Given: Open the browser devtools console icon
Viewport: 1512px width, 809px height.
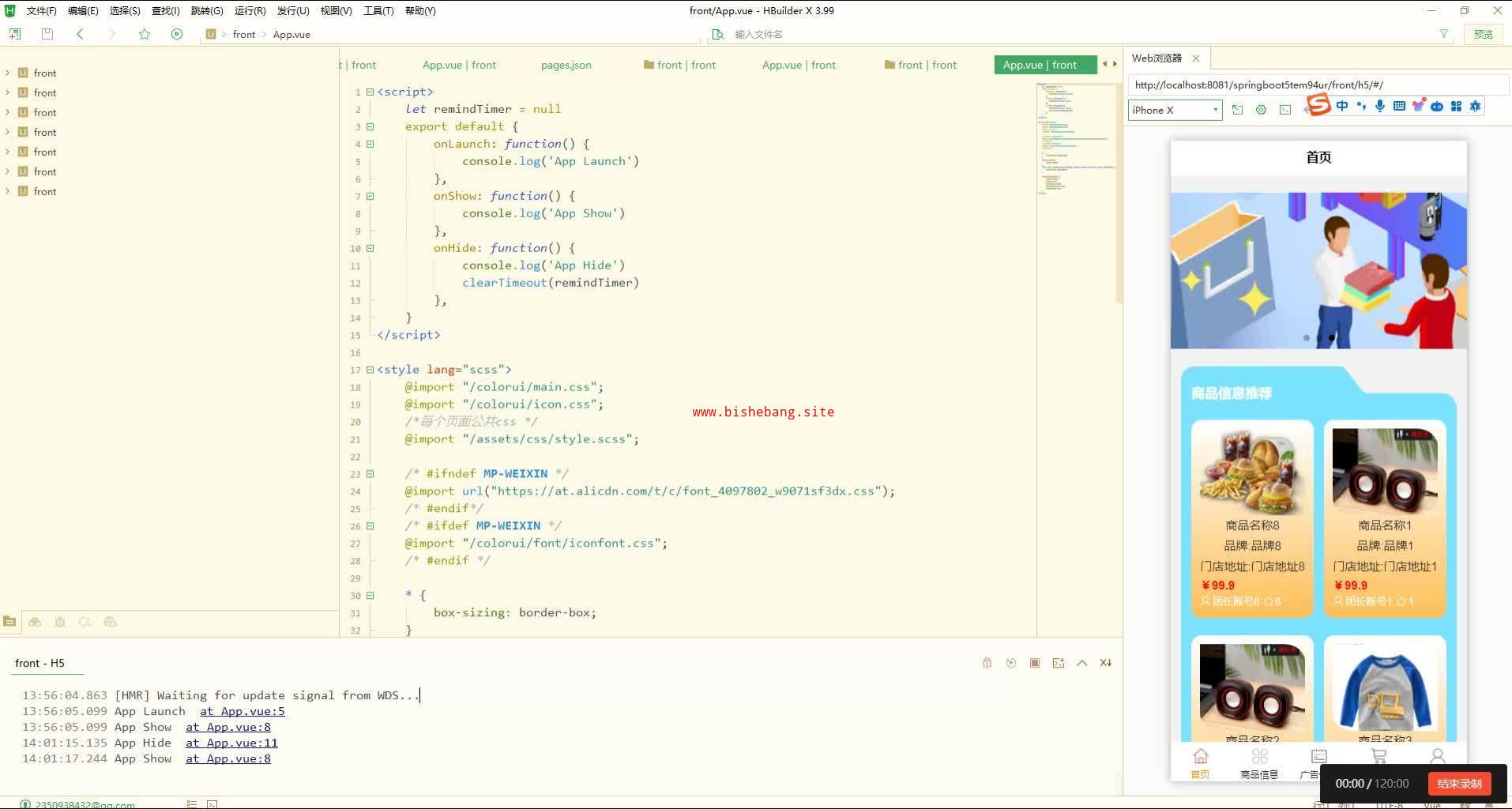Looking at the screenshot, I should click(x=1285, y=110).
